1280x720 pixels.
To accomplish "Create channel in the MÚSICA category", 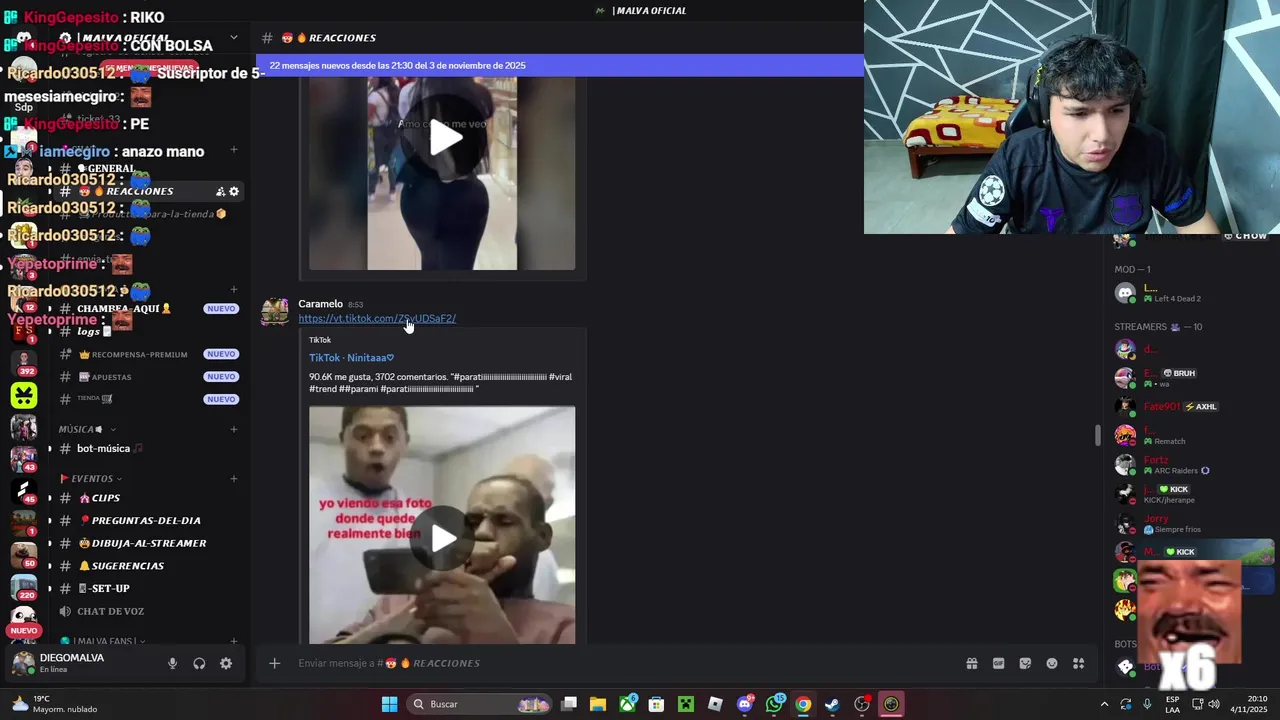I will click(234, 429).
